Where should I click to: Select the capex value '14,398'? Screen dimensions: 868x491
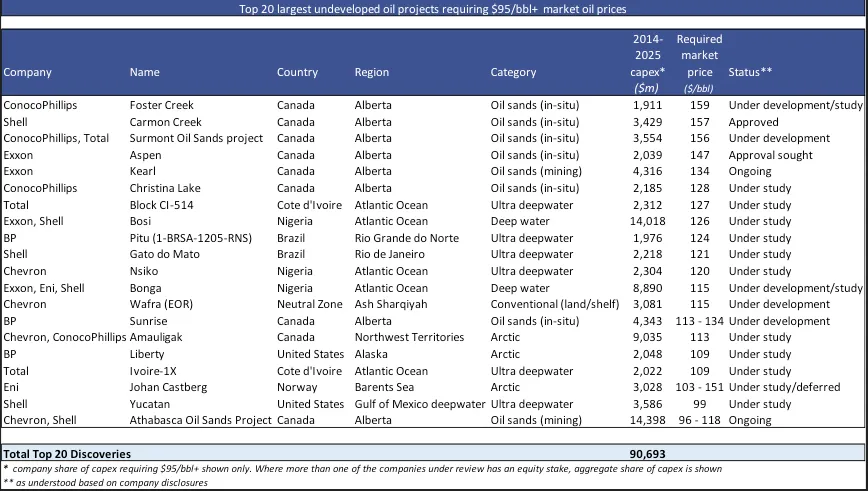(648, 420)
